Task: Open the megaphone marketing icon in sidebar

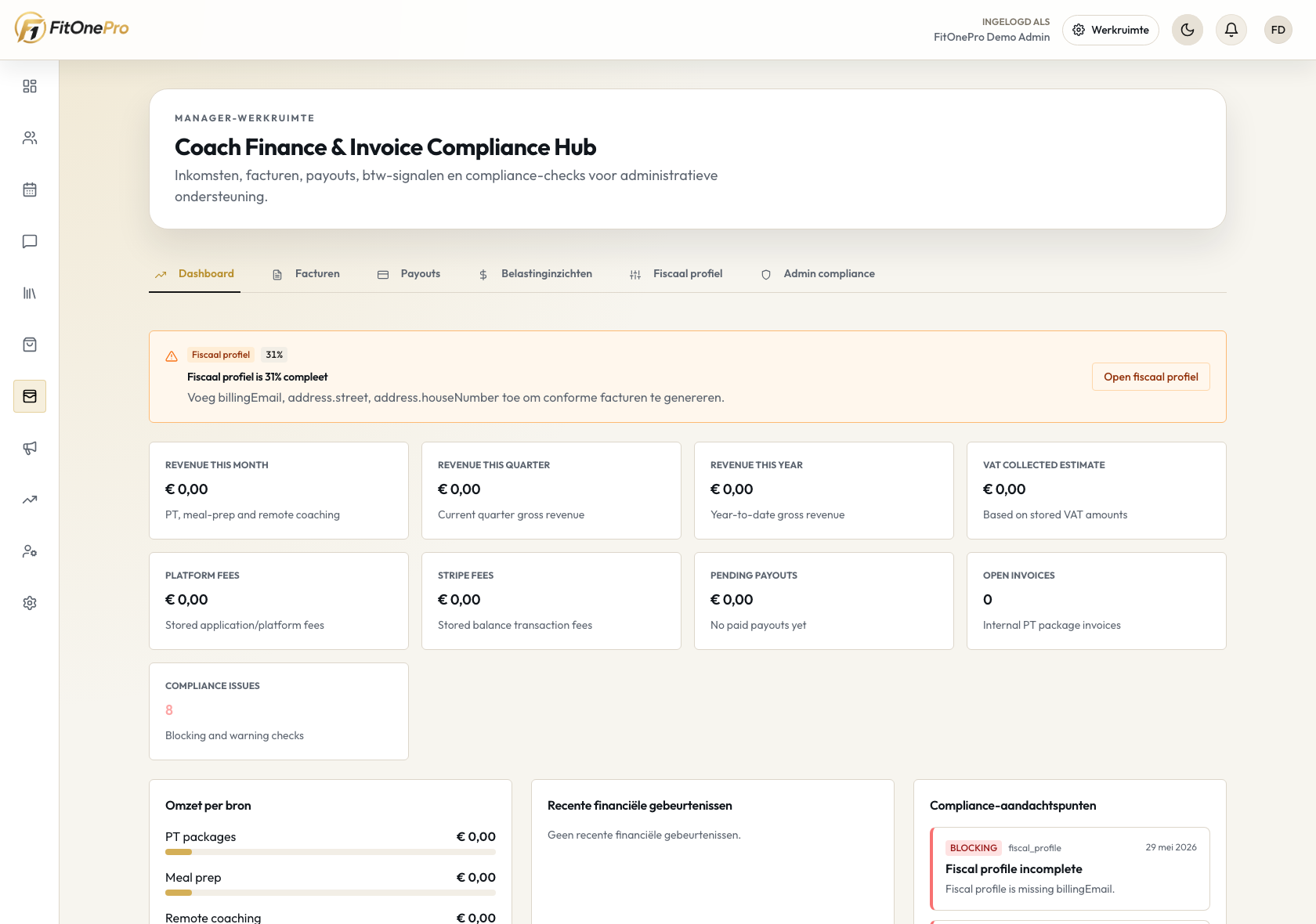Action: click(x=30, y=448)
